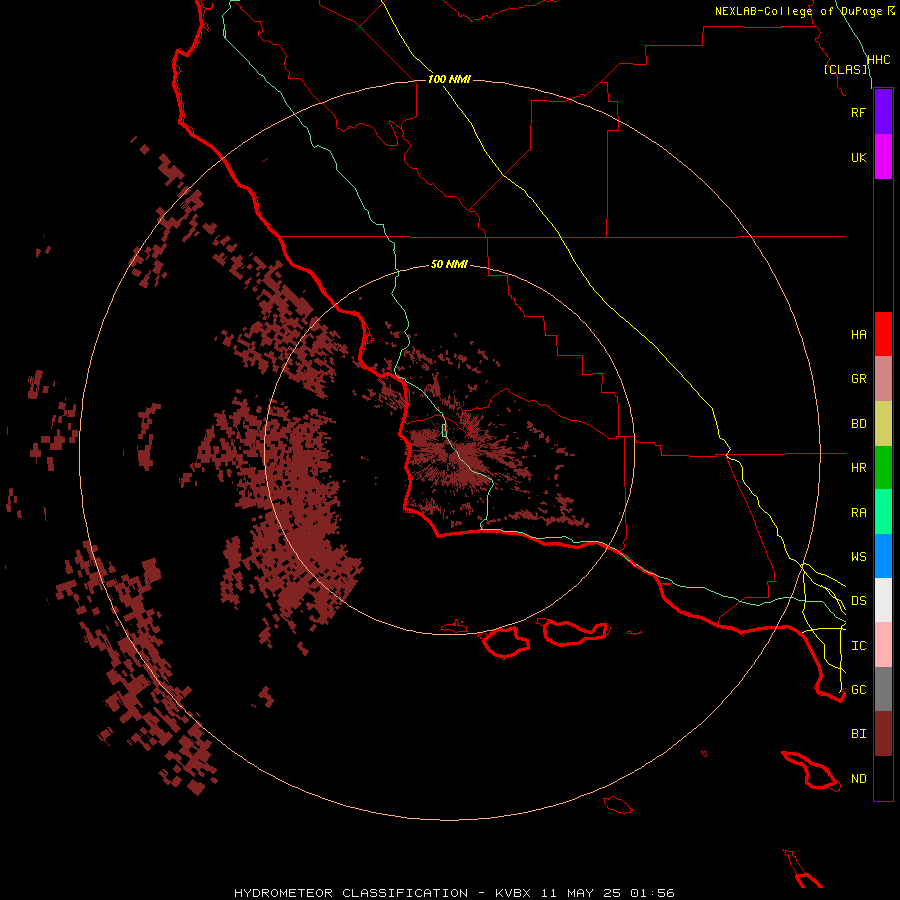Select the GR pink-tan legend swatch
The height and width of the screenshot is (900, 900).
(883, 378)
